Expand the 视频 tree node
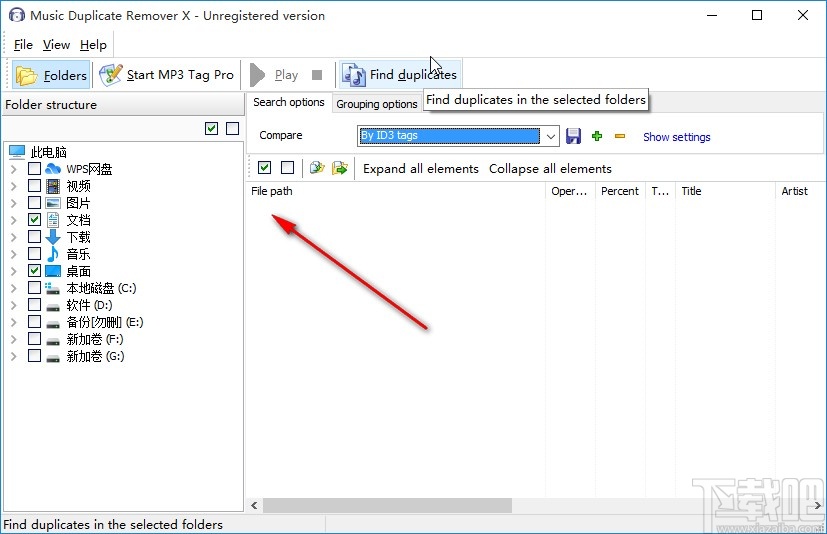The image size is (827, 534). pos(14,186)
